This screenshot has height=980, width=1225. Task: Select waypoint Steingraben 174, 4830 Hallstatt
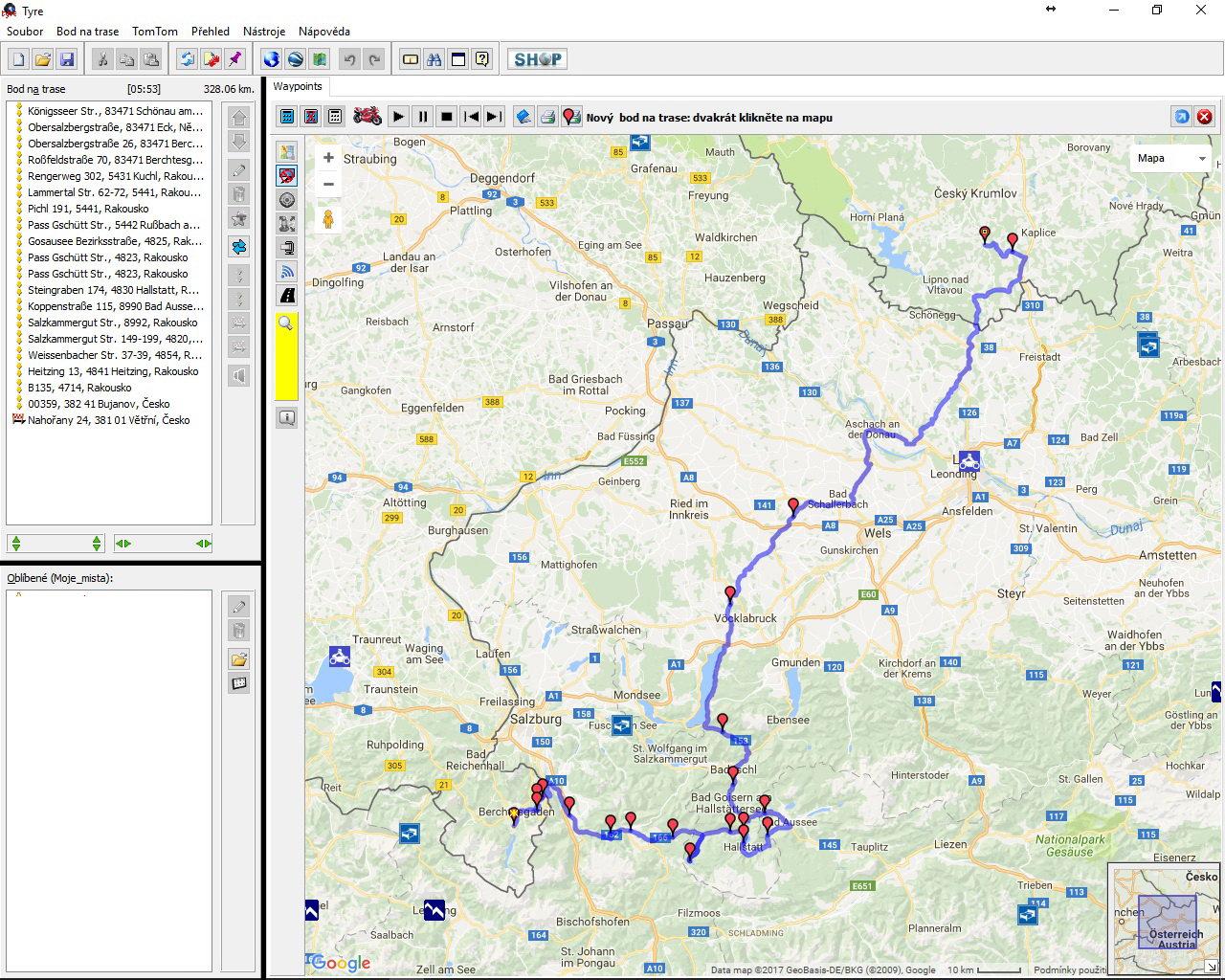(x=113, y=290)
